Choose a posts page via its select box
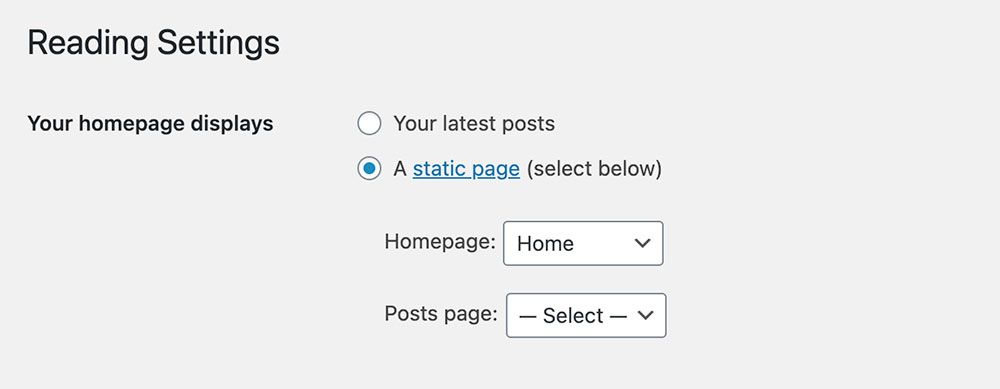Image resolution: width=1000 pixels, height=389 pixels. point(586,315)
